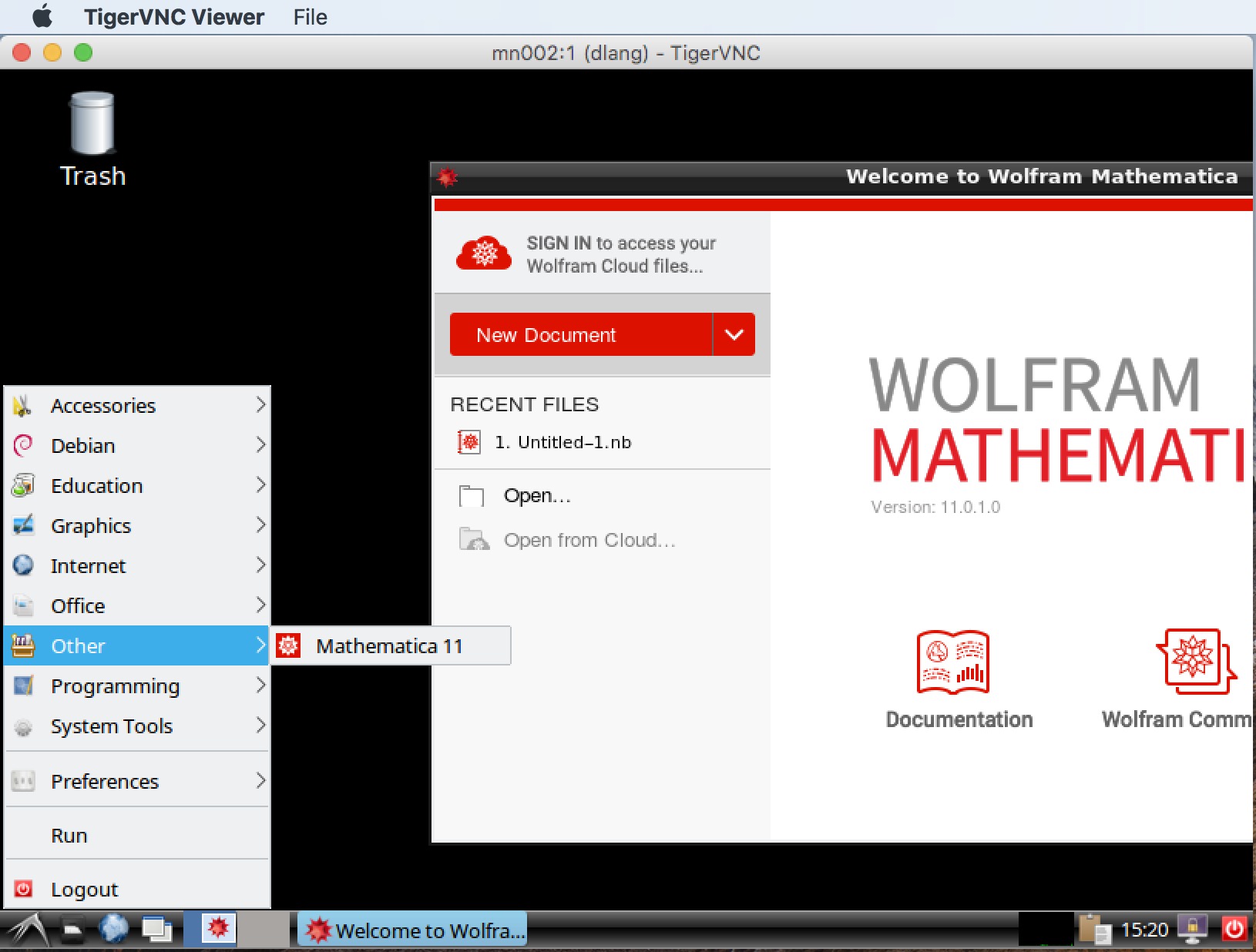
Task: Click the Debian swirl icon
Action: click(x=23, y=445)
